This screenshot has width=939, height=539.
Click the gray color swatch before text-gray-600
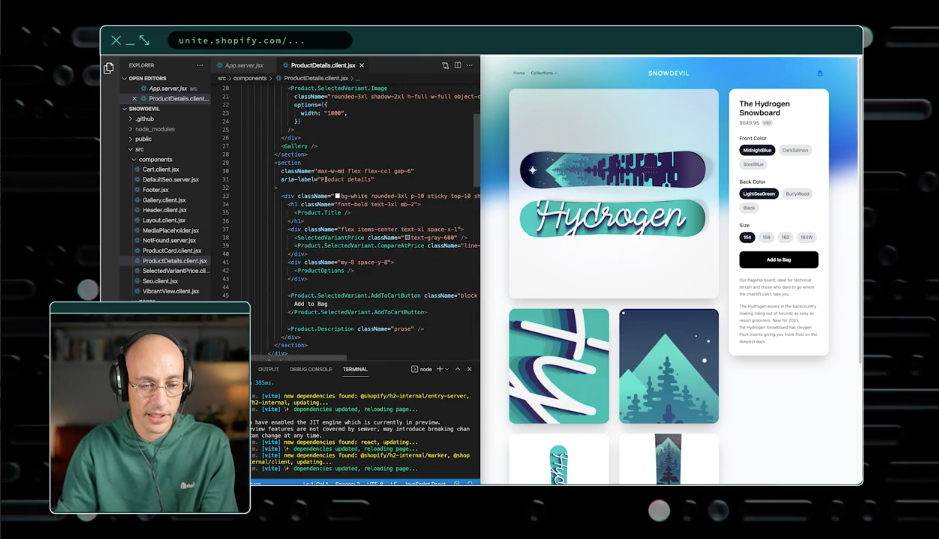(407, 238)
